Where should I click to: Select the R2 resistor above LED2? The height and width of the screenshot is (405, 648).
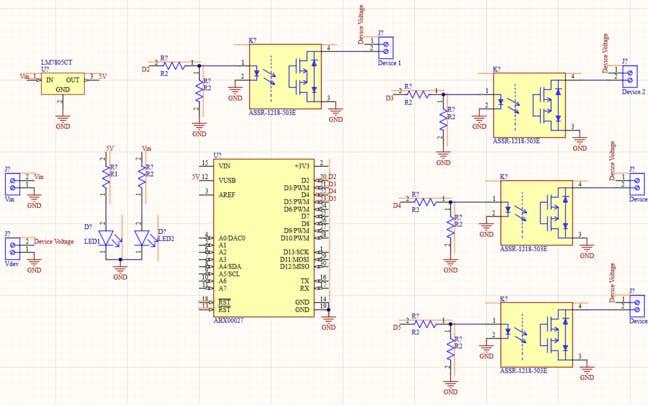point(143,176)
